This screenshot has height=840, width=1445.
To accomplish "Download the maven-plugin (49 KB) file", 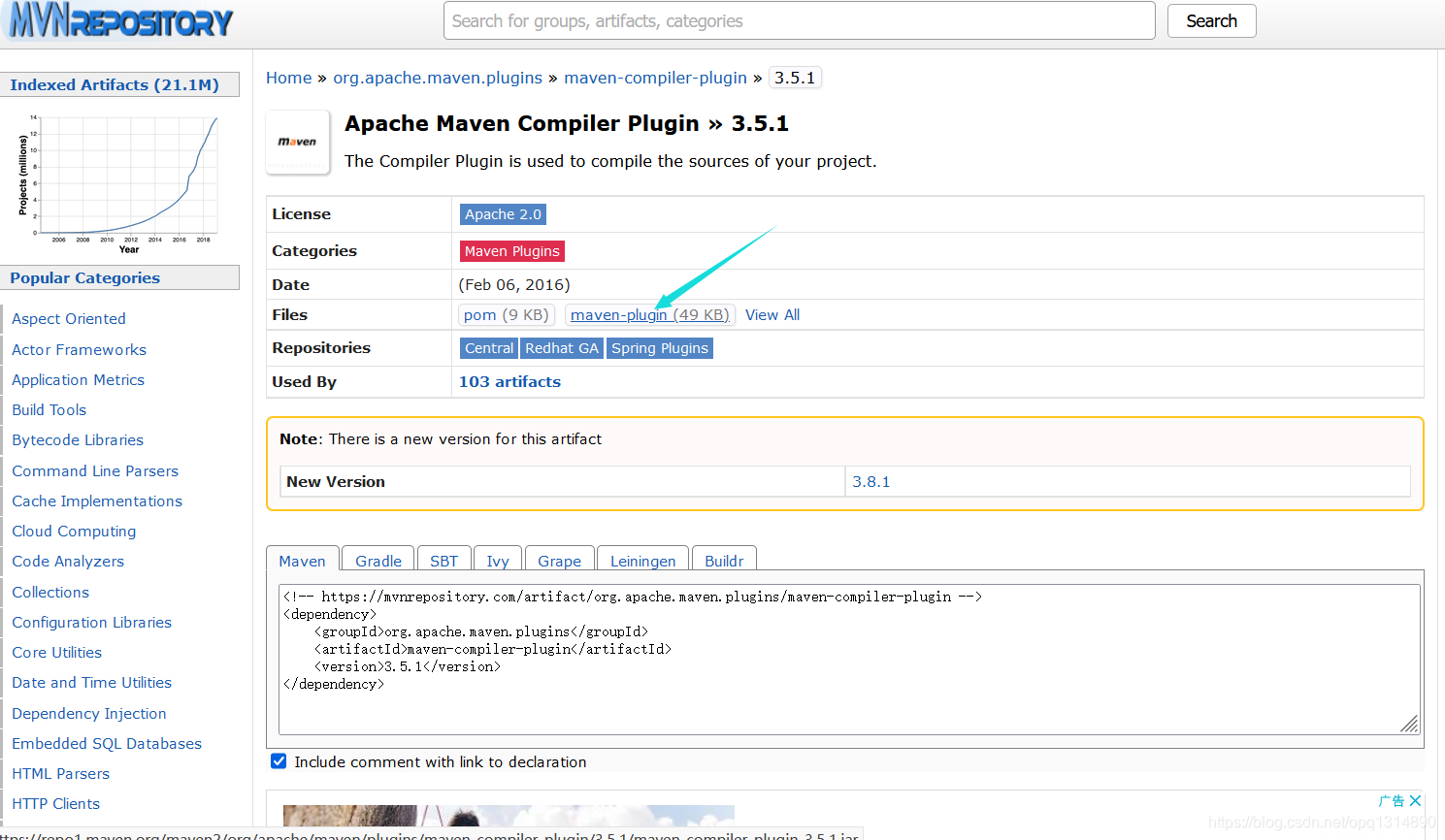I will 649,314.
